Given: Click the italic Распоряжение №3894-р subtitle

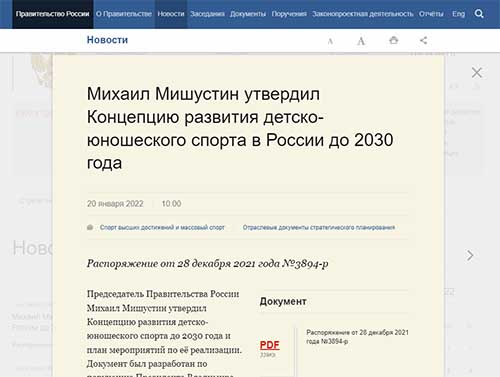Looking at the screenshot, I should pyautogui.click(x=207, y=264).
